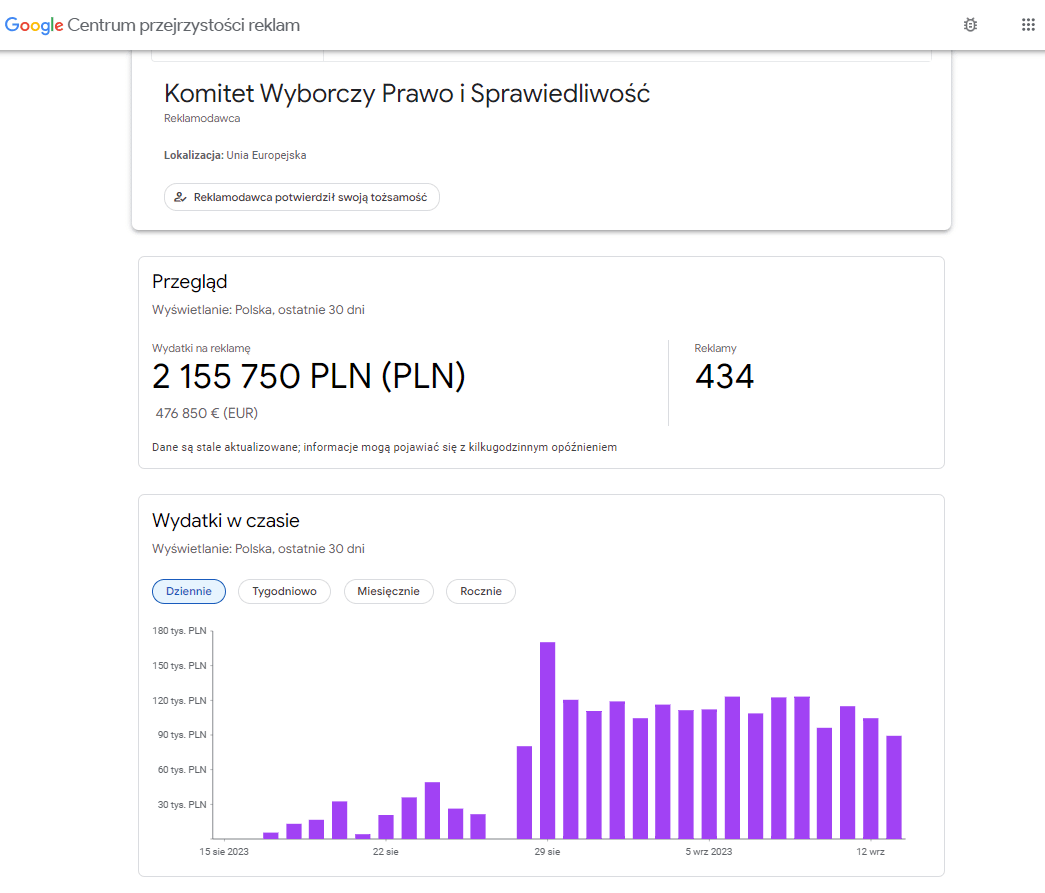This screenshot has height=893, width=1045.
Task: Select the Dziennie daily view chip
Action: [189, 591]
